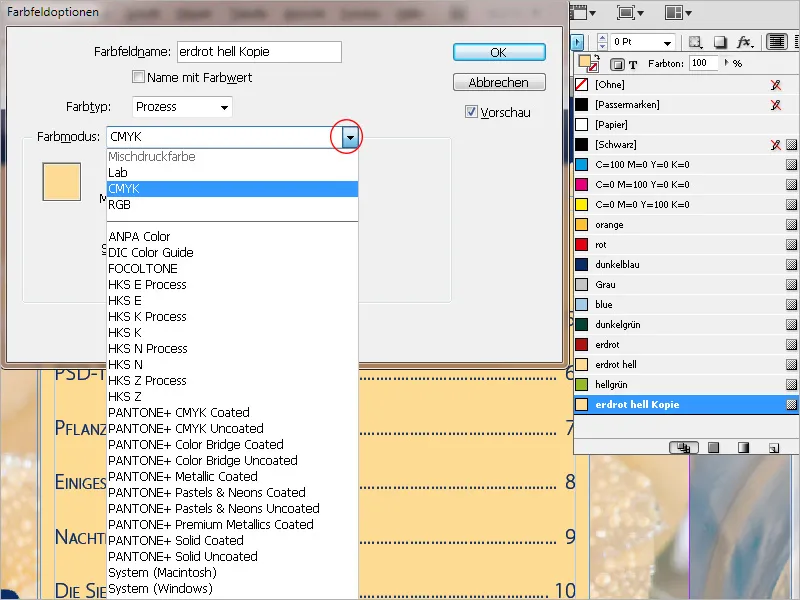Image resolution: width=800 pixels, height=600 pixels.
Task: Open the transparency effects fx icon
Action: pos(743,43)
